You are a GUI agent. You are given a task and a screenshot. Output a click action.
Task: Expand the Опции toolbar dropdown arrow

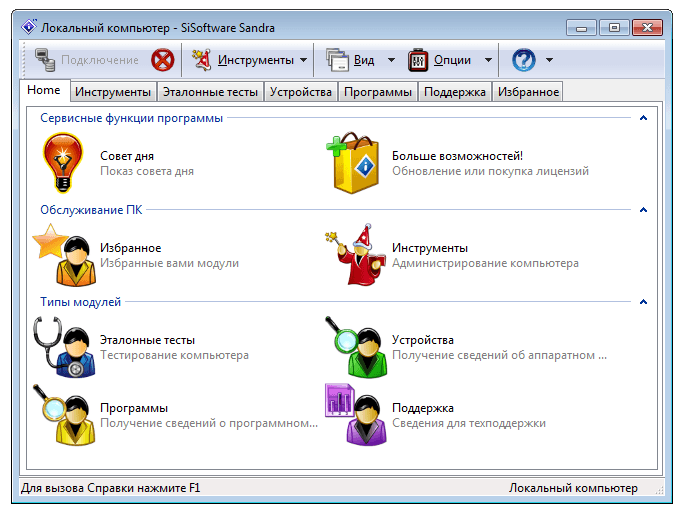tap(488, 60)
